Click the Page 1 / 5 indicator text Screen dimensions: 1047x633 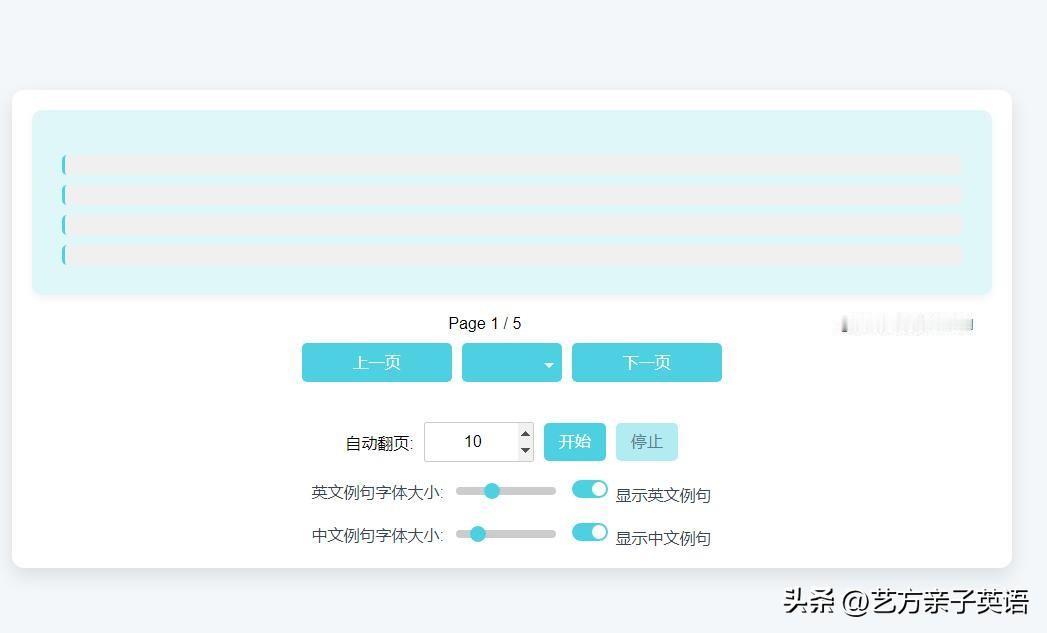[485, 323]
